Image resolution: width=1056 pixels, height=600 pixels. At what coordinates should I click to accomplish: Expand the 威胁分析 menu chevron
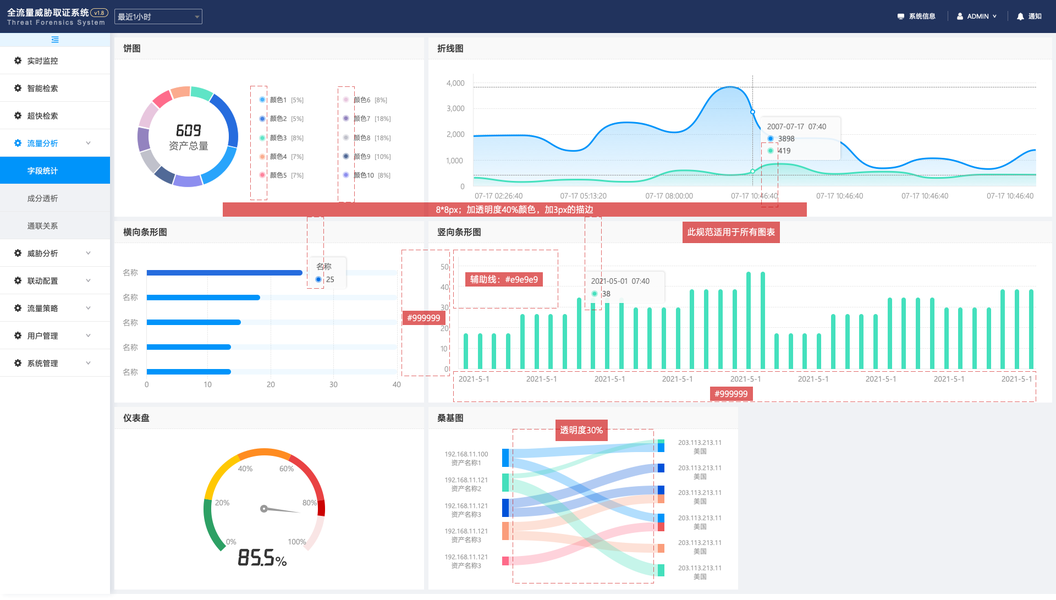[88, 253]
